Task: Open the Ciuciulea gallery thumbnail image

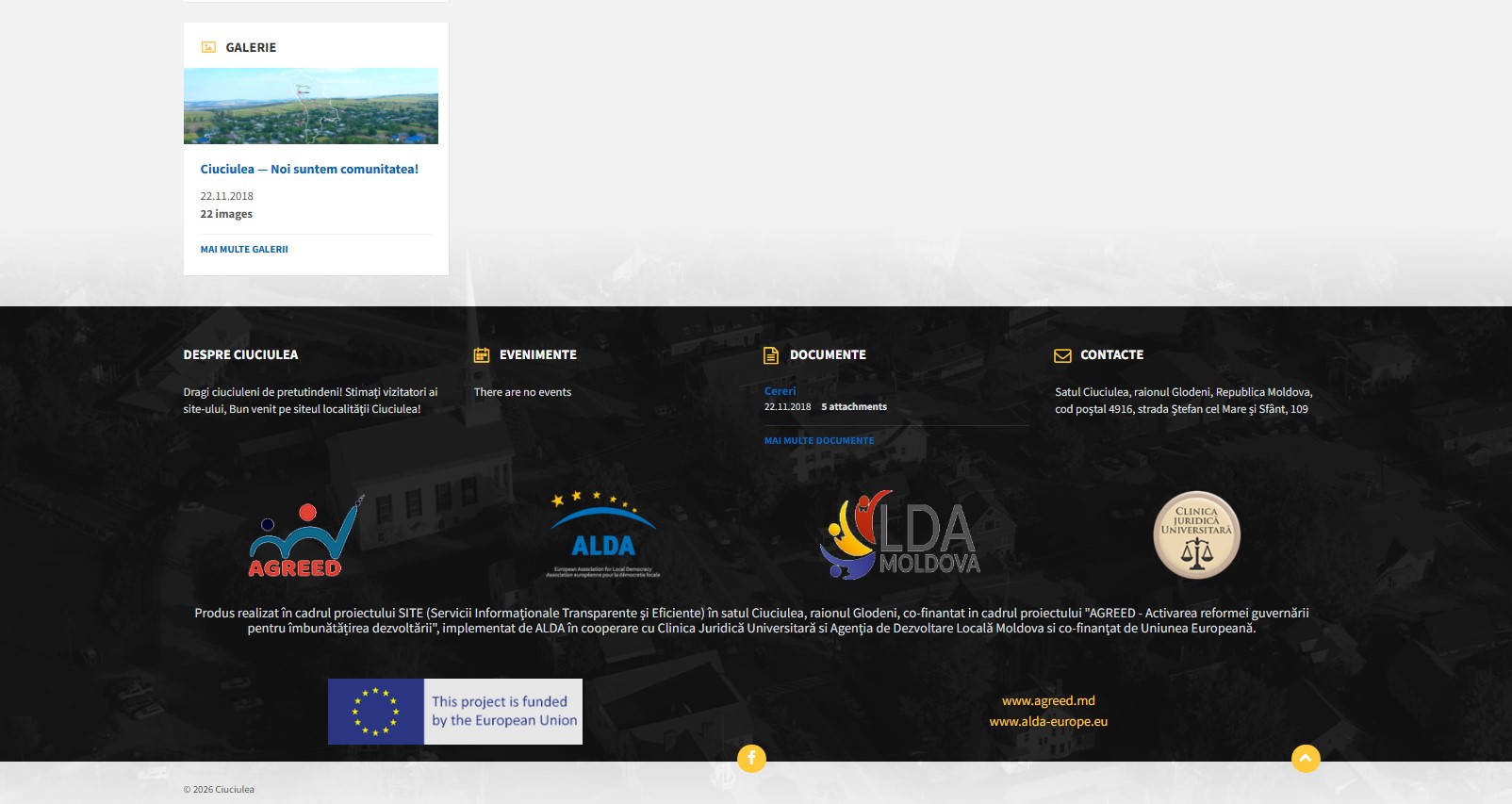Action: 311,106
